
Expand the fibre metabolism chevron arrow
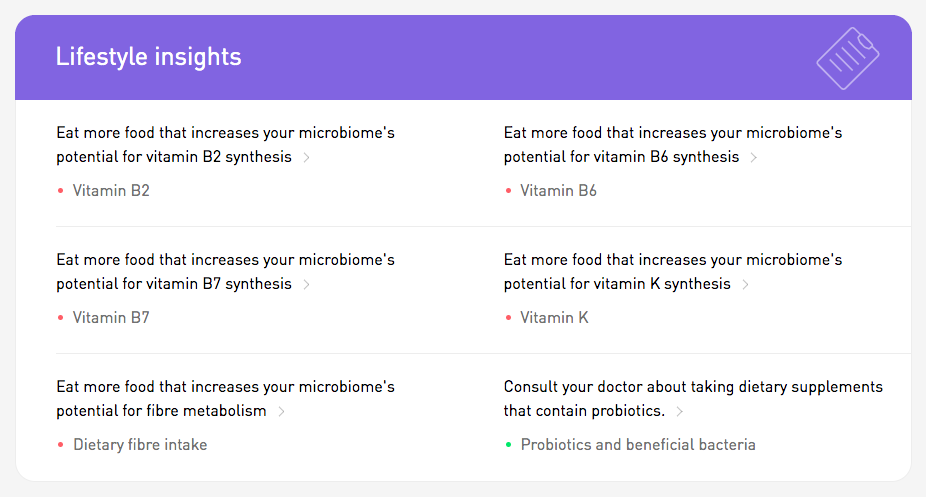[x=281, y=411]
